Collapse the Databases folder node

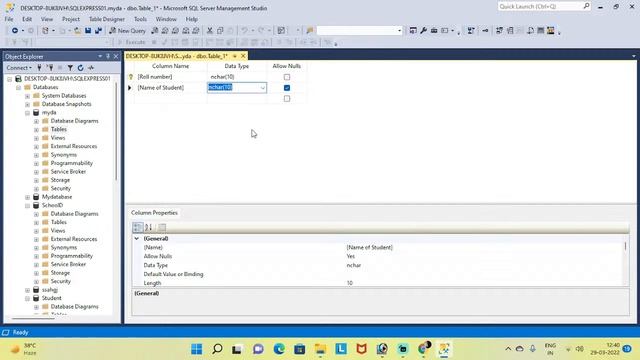click(18, 87)
